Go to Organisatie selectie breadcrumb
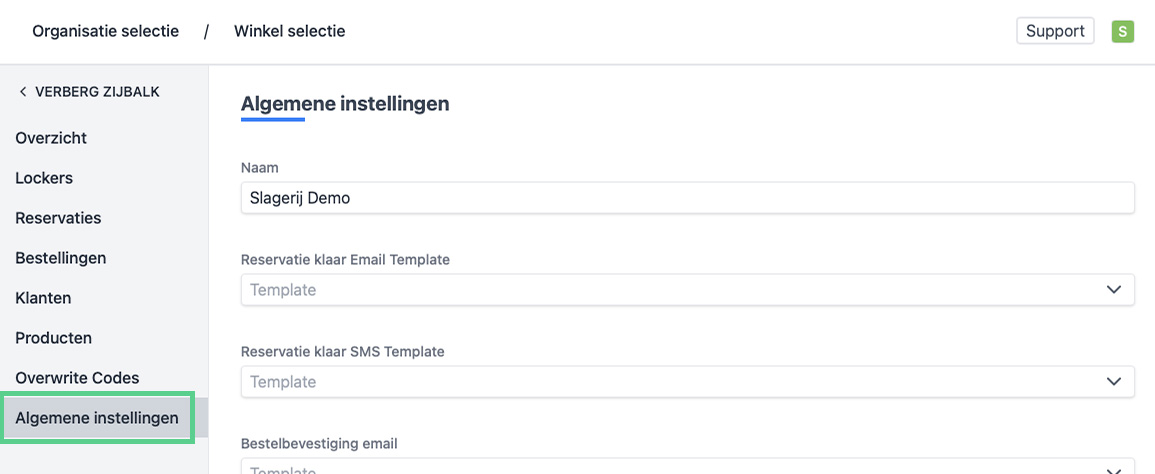This screenshot has width=1155, height=474. [105, 31]
